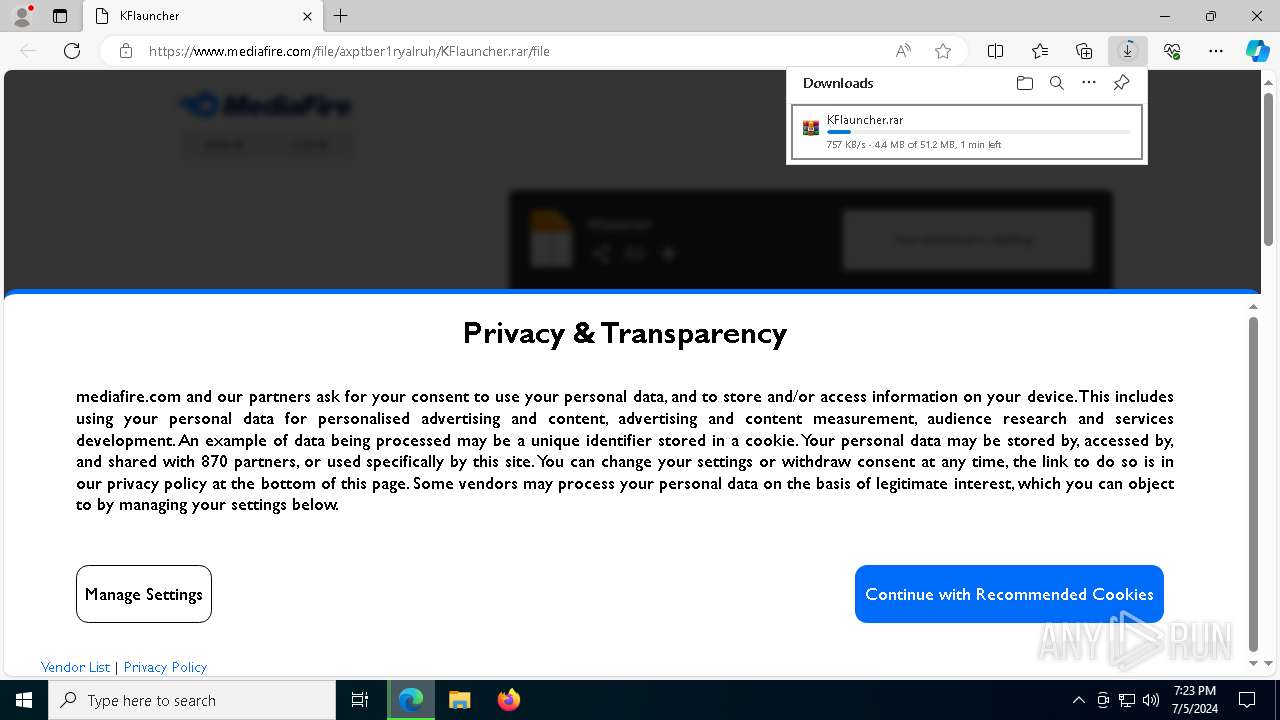Open the Windows Start menu
This screenshot has width=1280, height=720.
click(x=24, y=700)
